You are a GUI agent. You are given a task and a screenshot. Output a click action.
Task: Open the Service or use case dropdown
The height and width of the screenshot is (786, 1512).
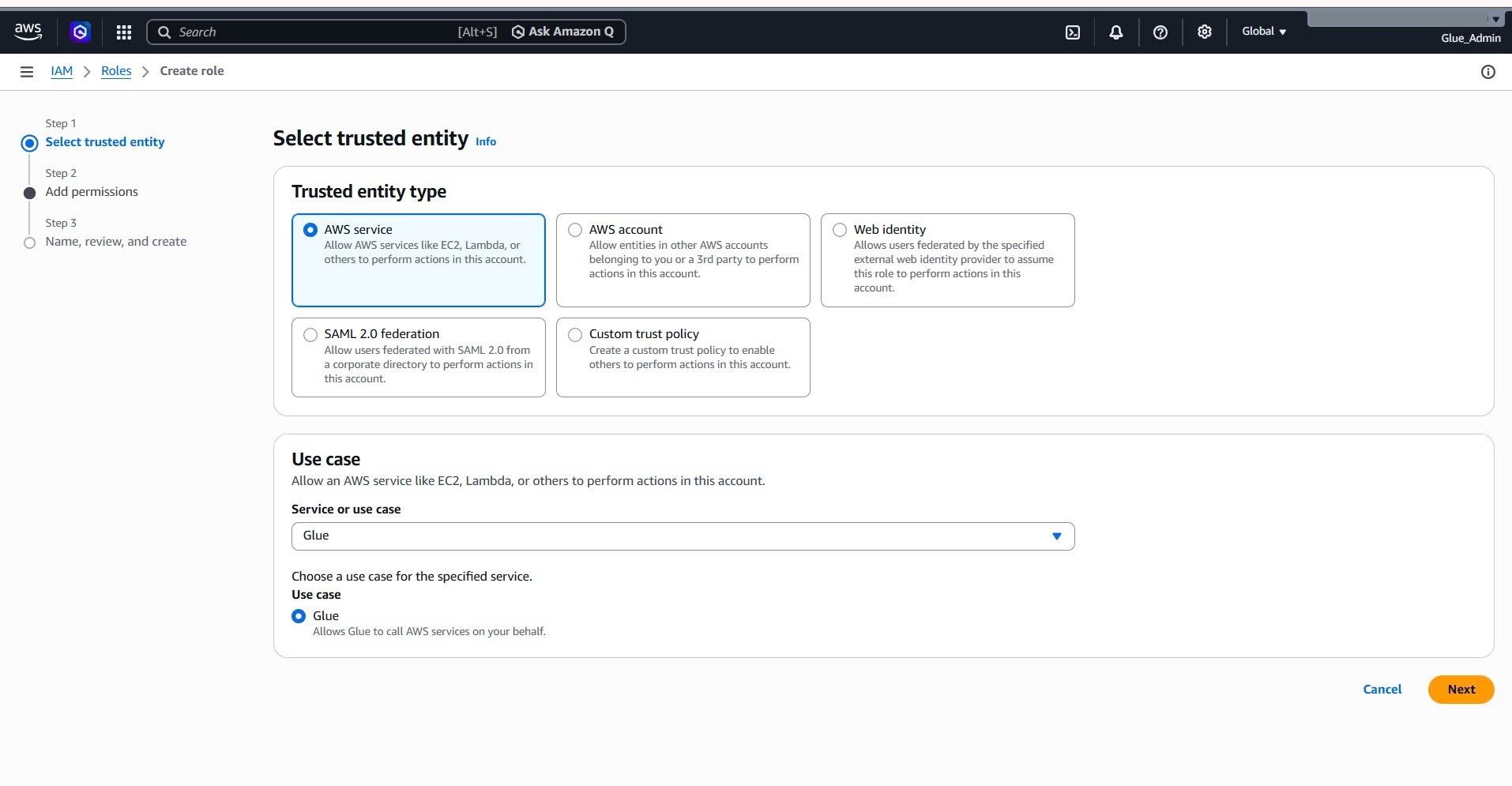(683, 536)
